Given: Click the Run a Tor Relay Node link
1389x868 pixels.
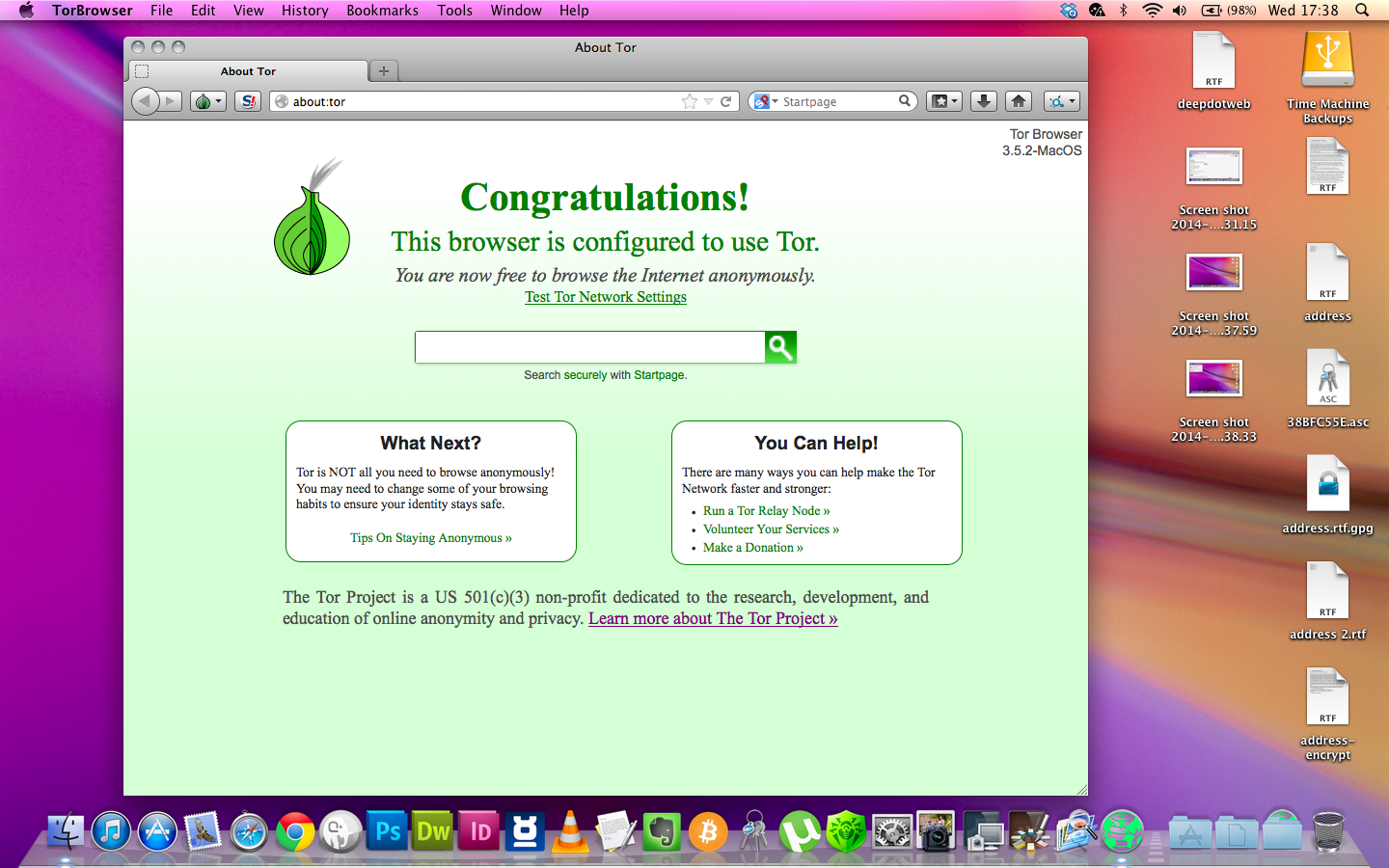Looking at the screenshot, I should [x=766, y=511].
